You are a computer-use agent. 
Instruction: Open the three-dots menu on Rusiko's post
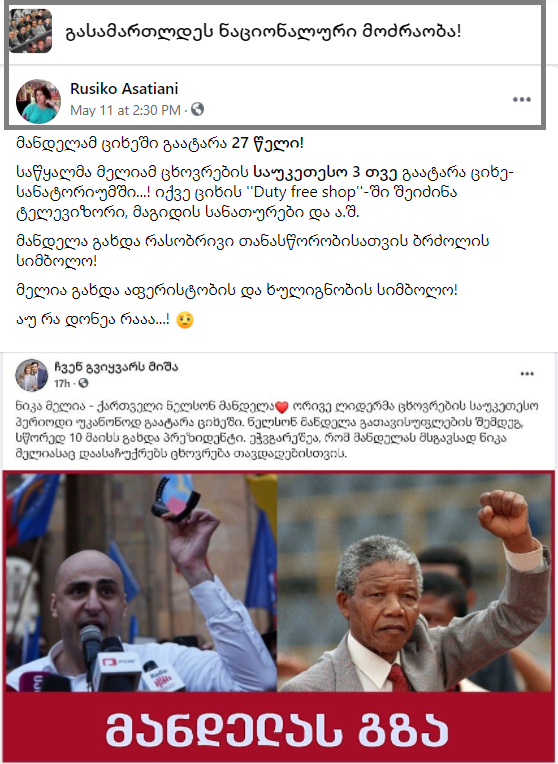pyautogui.click(x=521, y=99)
